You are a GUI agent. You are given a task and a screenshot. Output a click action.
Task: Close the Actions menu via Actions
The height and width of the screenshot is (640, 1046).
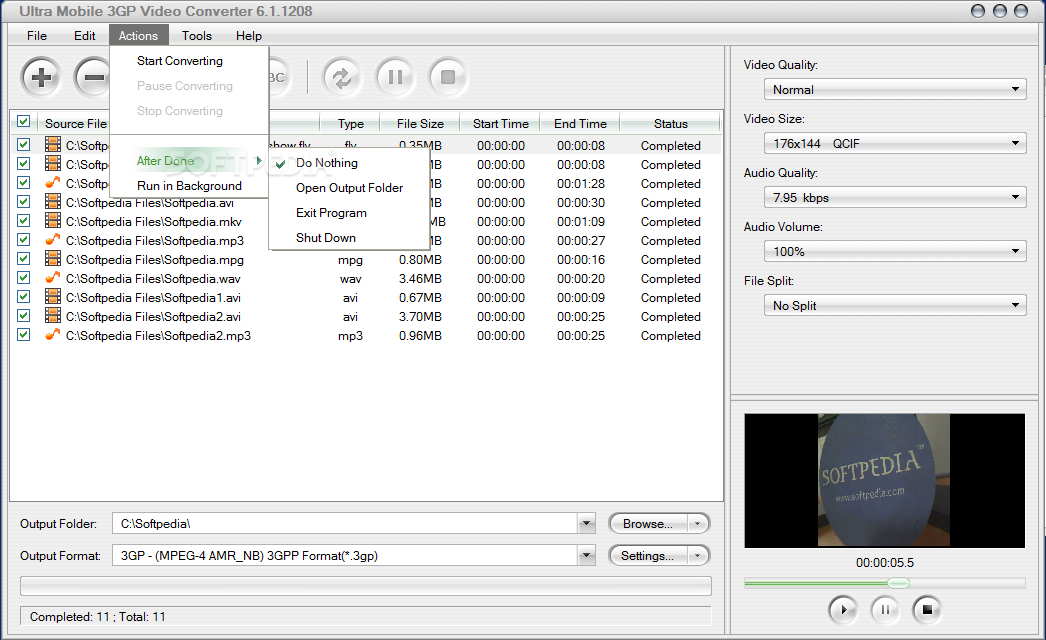pyautogui.click(x=138, y=36)
